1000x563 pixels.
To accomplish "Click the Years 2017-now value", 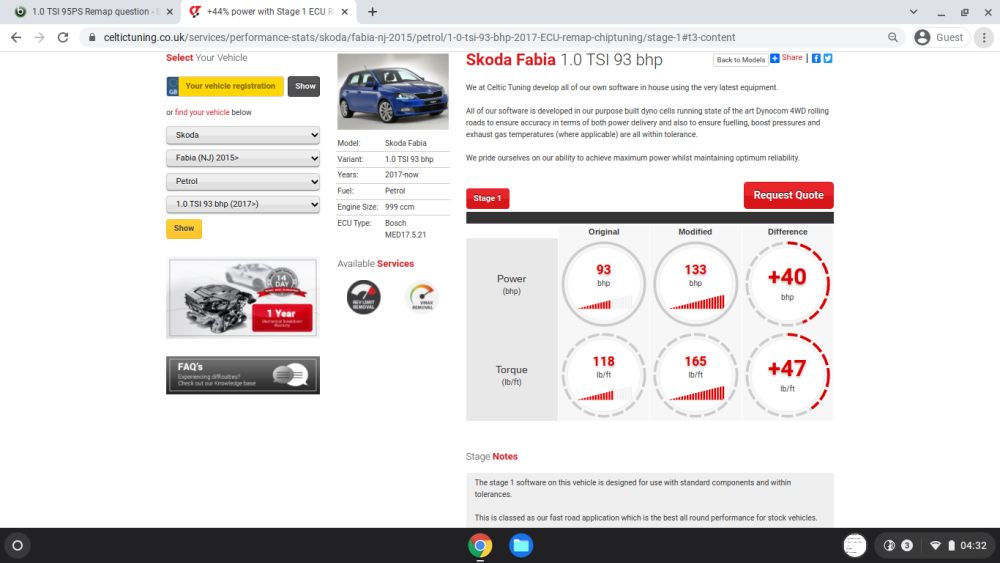I will [x=402, y=175].
